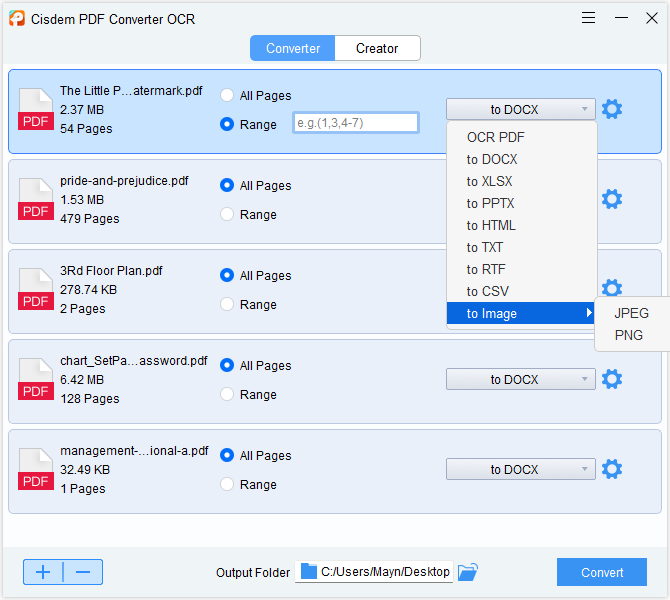Image resolution: width=670 pixels, height=600 pixels.
Task: Click the 479 Pages label
Action: coord(90,219)
